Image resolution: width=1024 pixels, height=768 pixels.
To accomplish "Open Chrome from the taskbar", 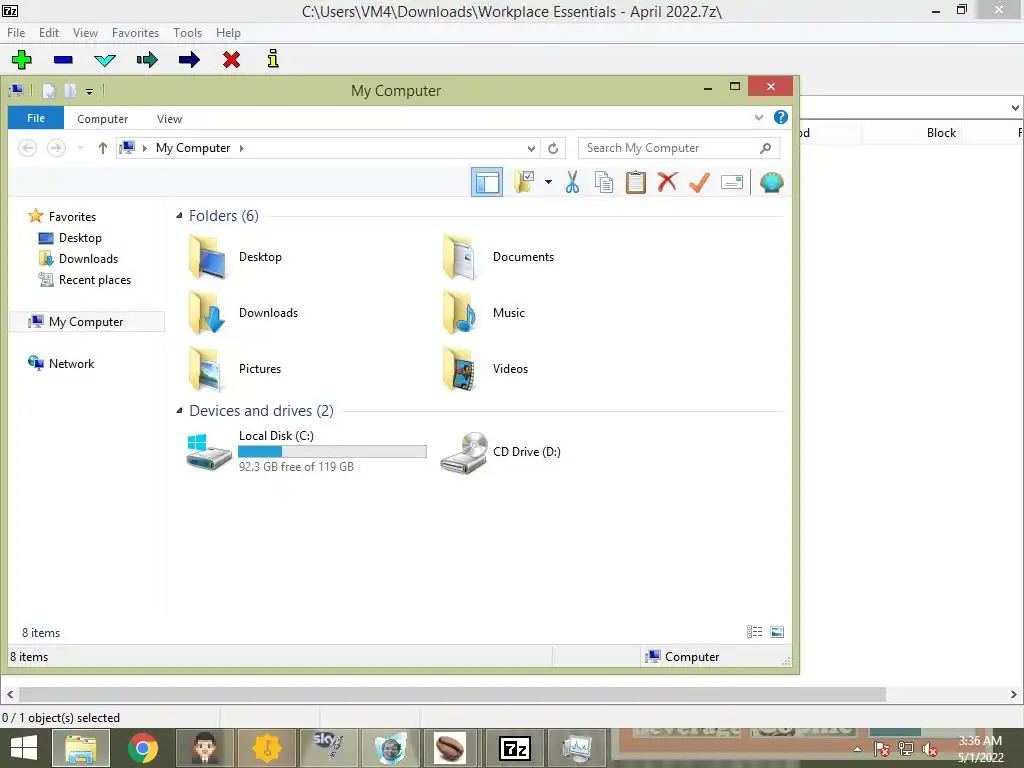I will click(x=143, y=748).
